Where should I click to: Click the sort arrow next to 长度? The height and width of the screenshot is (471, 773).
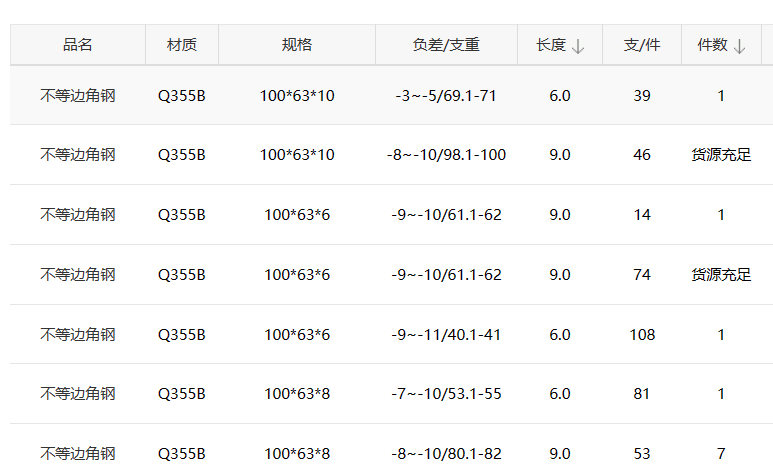(578, 46)
